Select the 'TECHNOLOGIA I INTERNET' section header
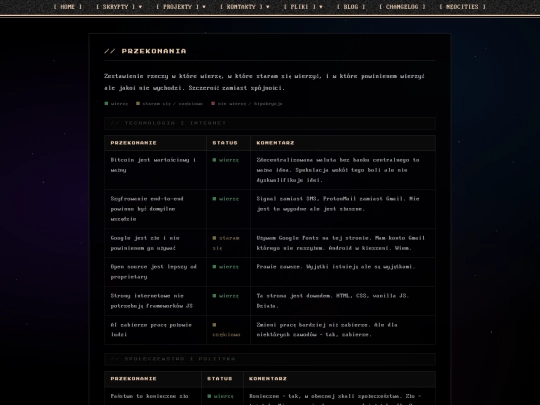The height and width of the screenshot is (405, 540). click(270, 123)
